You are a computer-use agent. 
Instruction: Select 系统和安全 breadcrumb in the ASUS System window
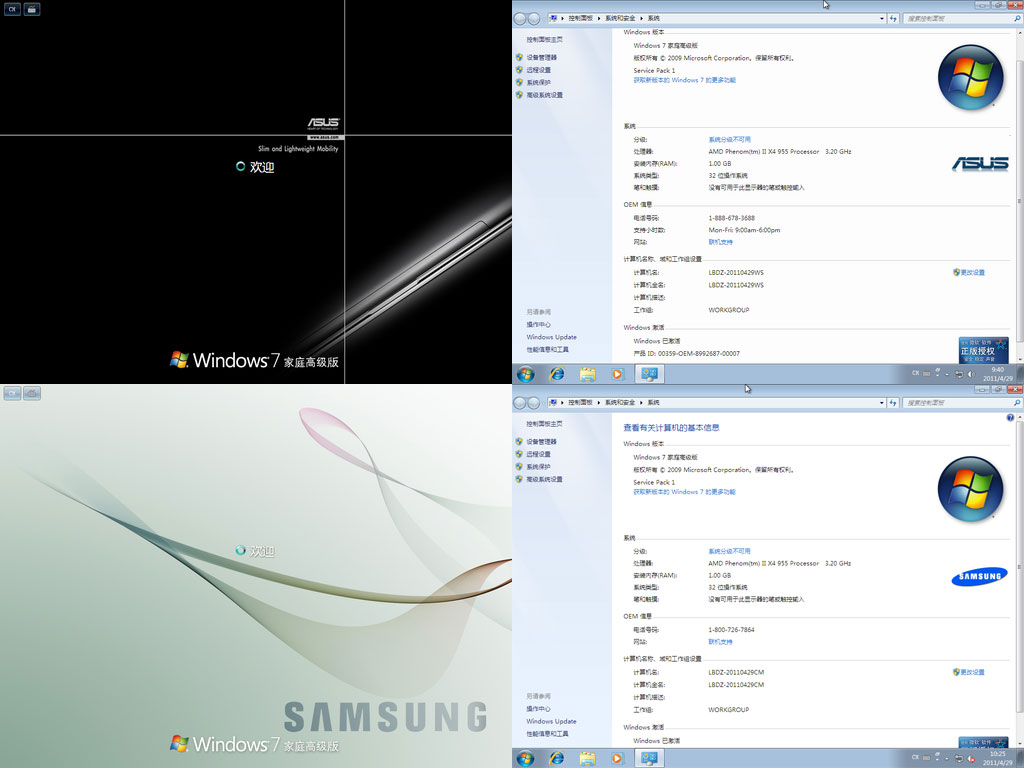pos(620,19)
